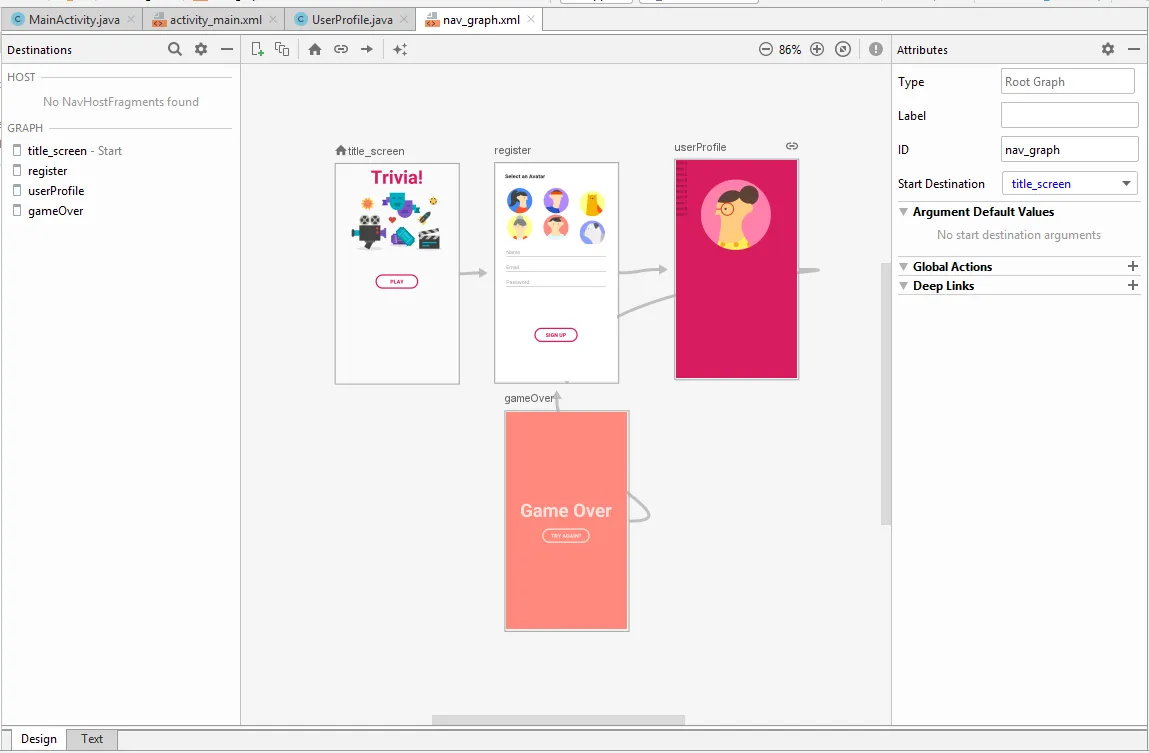Click the ID input field
The image size is (1149, 753).
click(x=1069, y=150)
